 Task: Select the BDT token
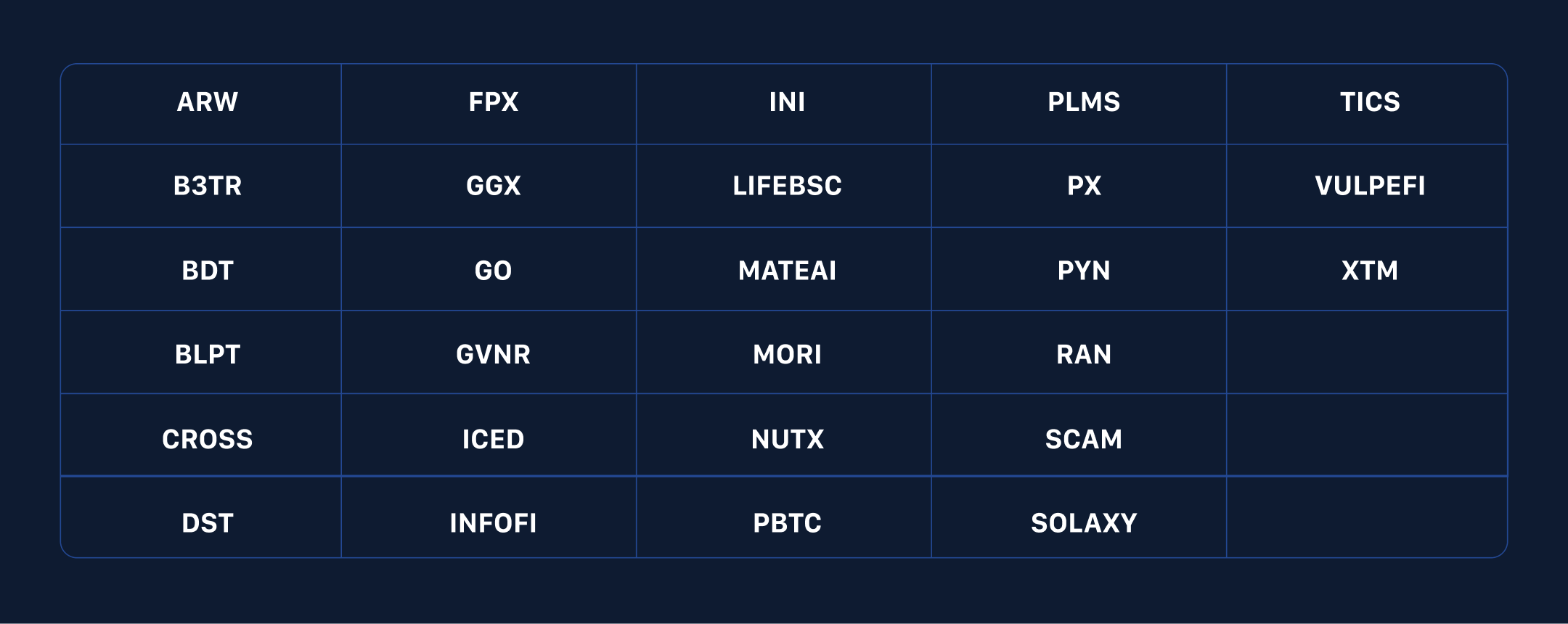coord(208,271)
